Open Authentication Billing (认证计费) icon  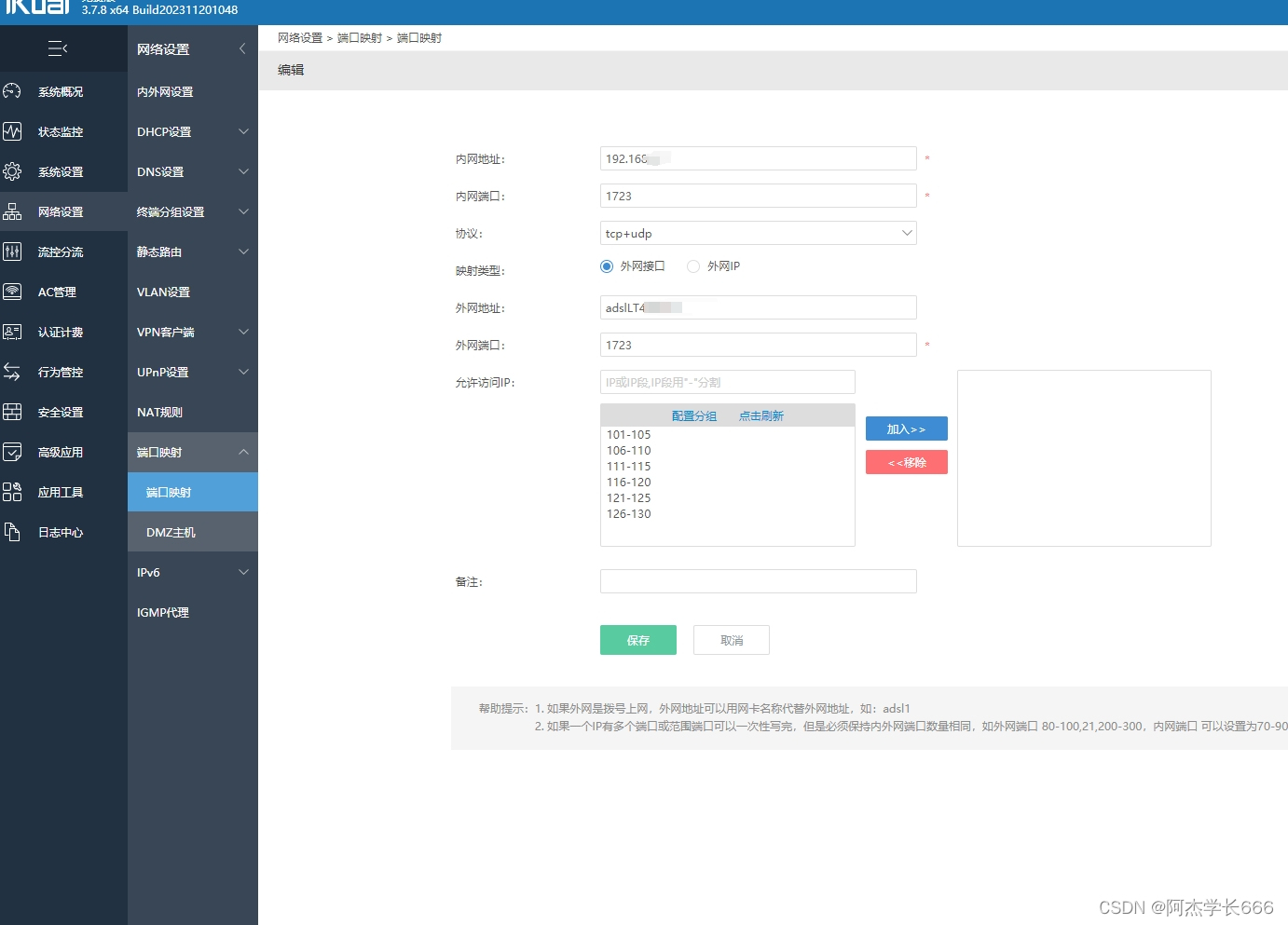(x=12, y=332)
